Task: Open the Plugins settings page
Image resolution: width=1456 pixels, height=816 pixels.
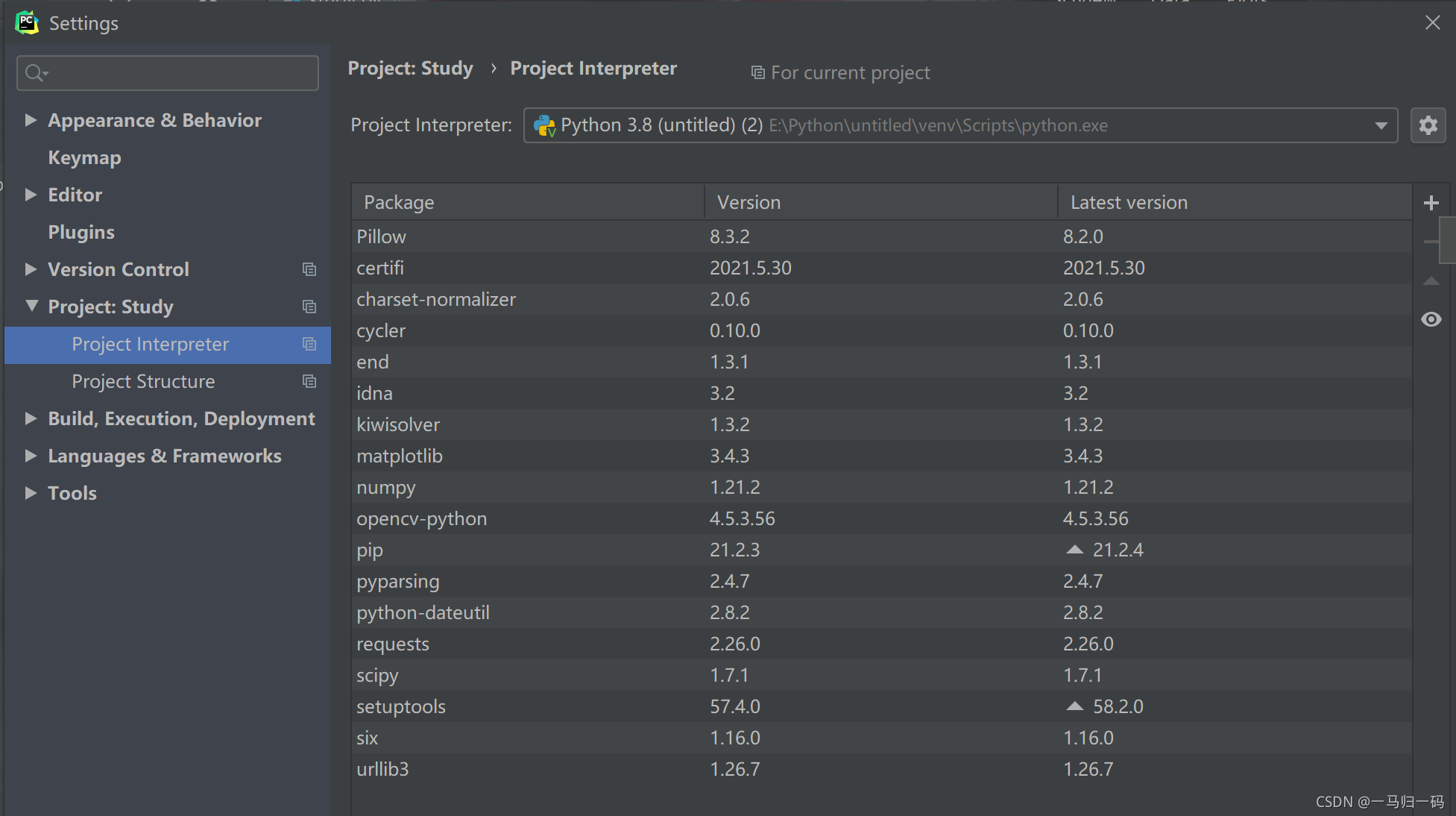Action: (x=81, y=232)
